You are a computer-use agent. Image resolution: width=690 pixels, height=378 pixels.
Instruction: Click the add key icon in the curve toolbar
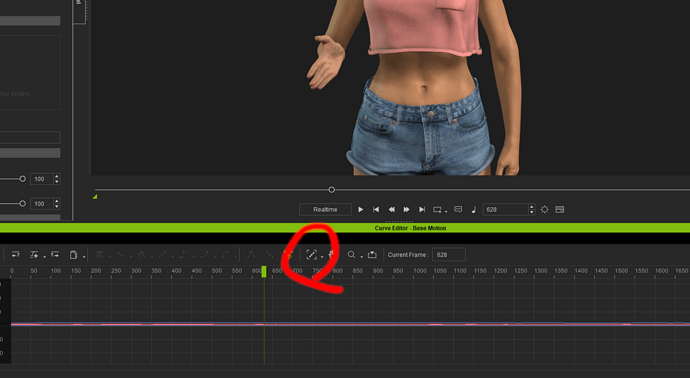pyautogui.click(x=33, y=254)
